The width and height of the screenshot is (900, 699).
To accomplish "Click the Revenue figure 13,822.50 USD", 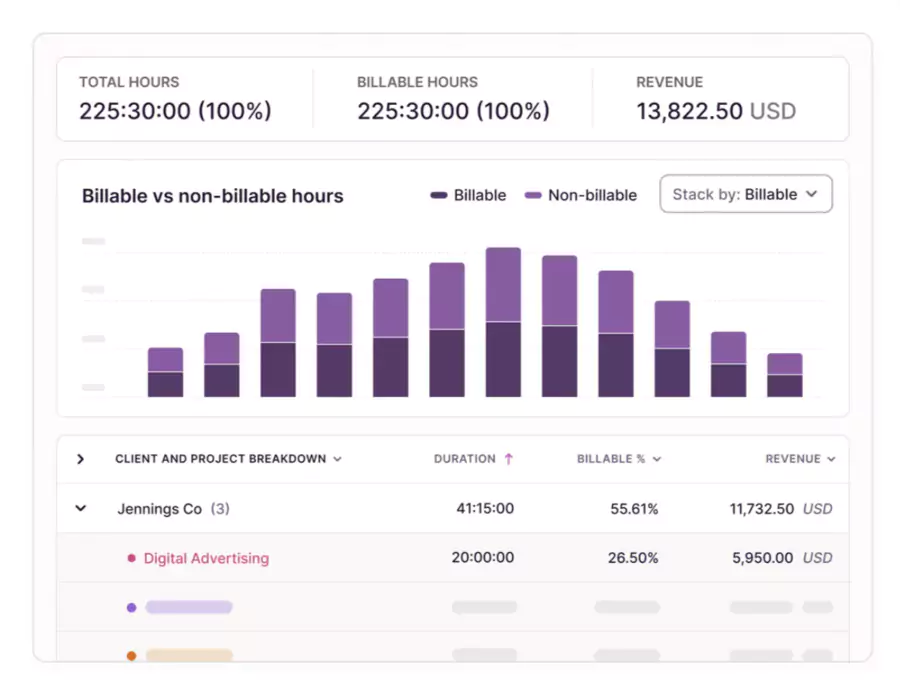I will click(x=716, y=111).
